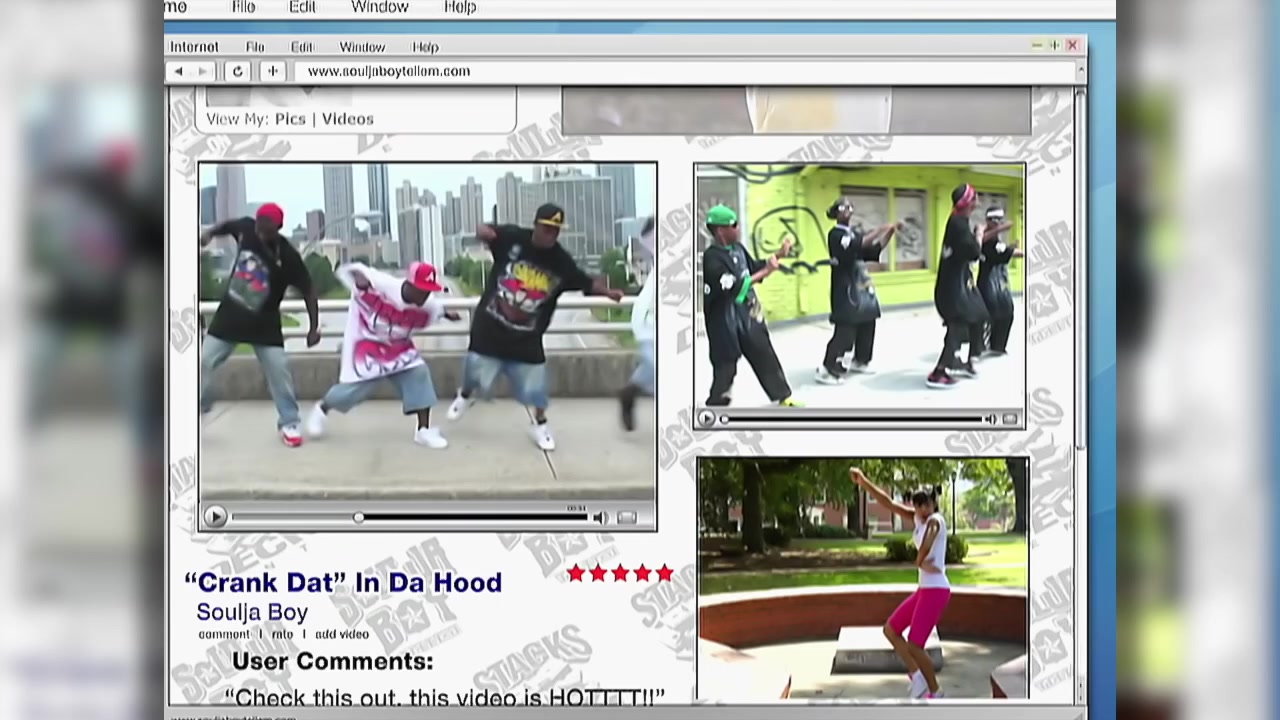Open the inner browser Edit menu
This screenshot has height=720, width=1280.
point(302,47)
